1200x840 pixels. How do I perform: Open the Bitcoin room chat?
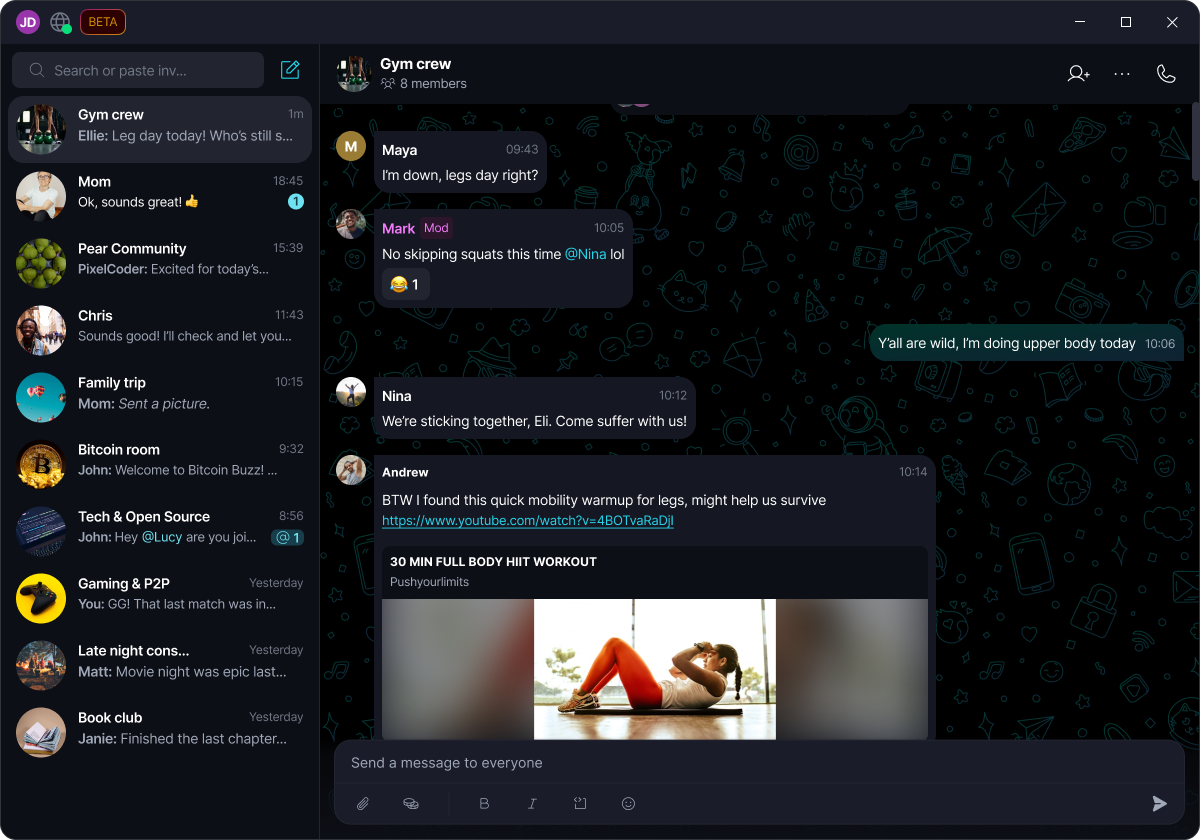tap(160, 464)
